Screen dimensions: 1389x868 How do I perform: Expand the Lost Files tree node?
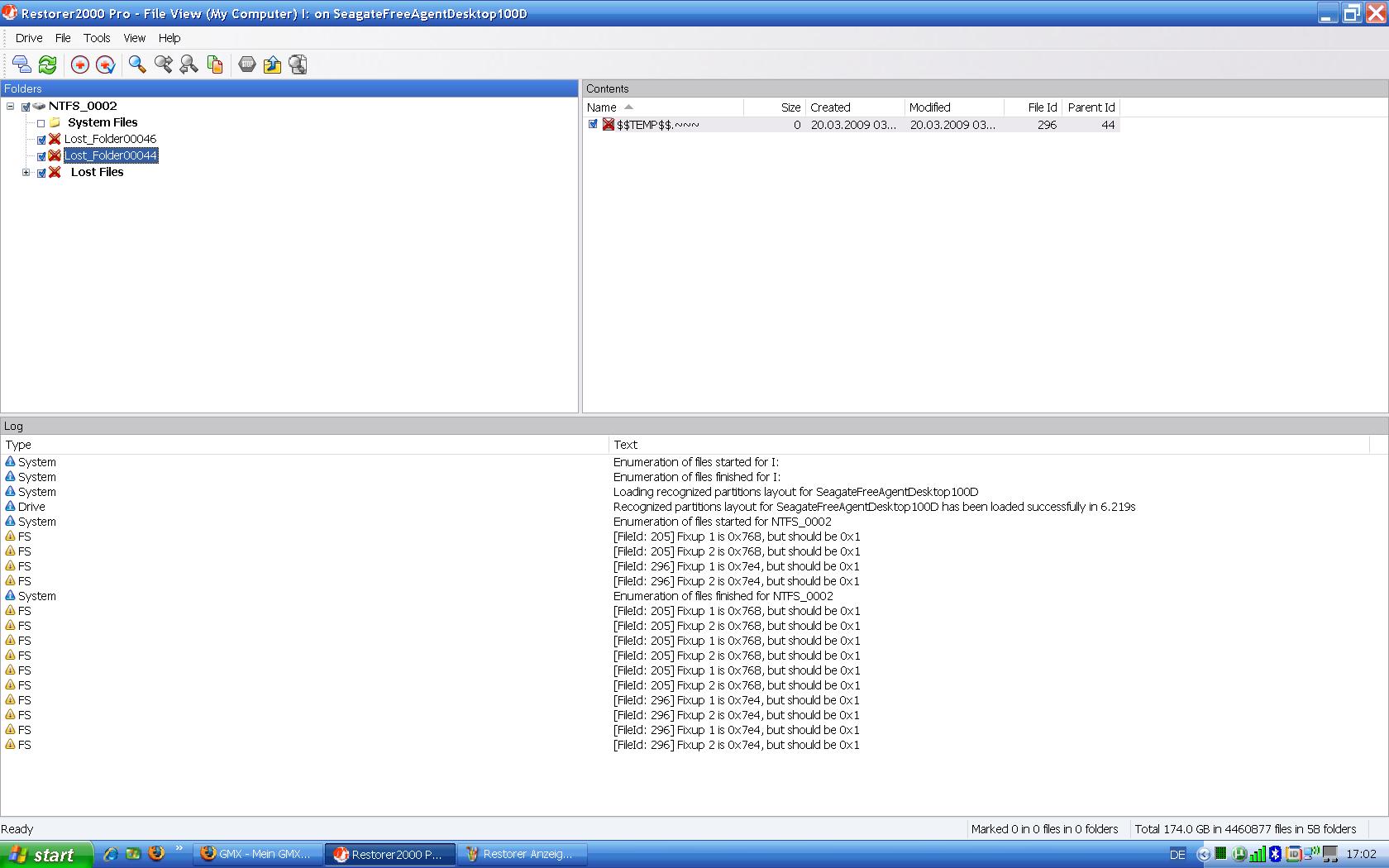(26, 172)
